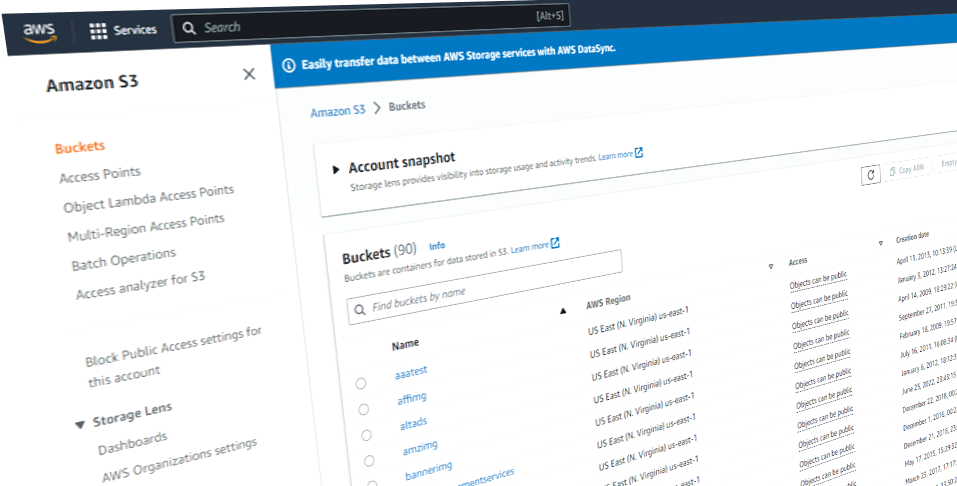
Task: Open Block Public Access settings for this account
Action: (x=174, y=357)
